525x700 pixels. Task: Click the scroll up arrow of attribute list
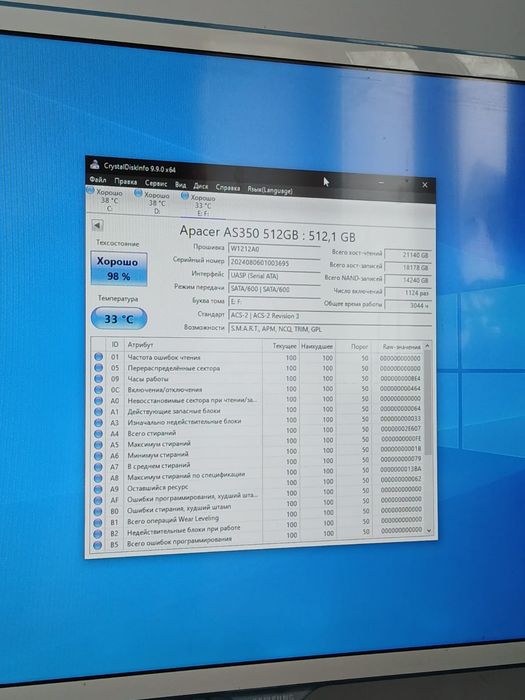tap(428, 346)
